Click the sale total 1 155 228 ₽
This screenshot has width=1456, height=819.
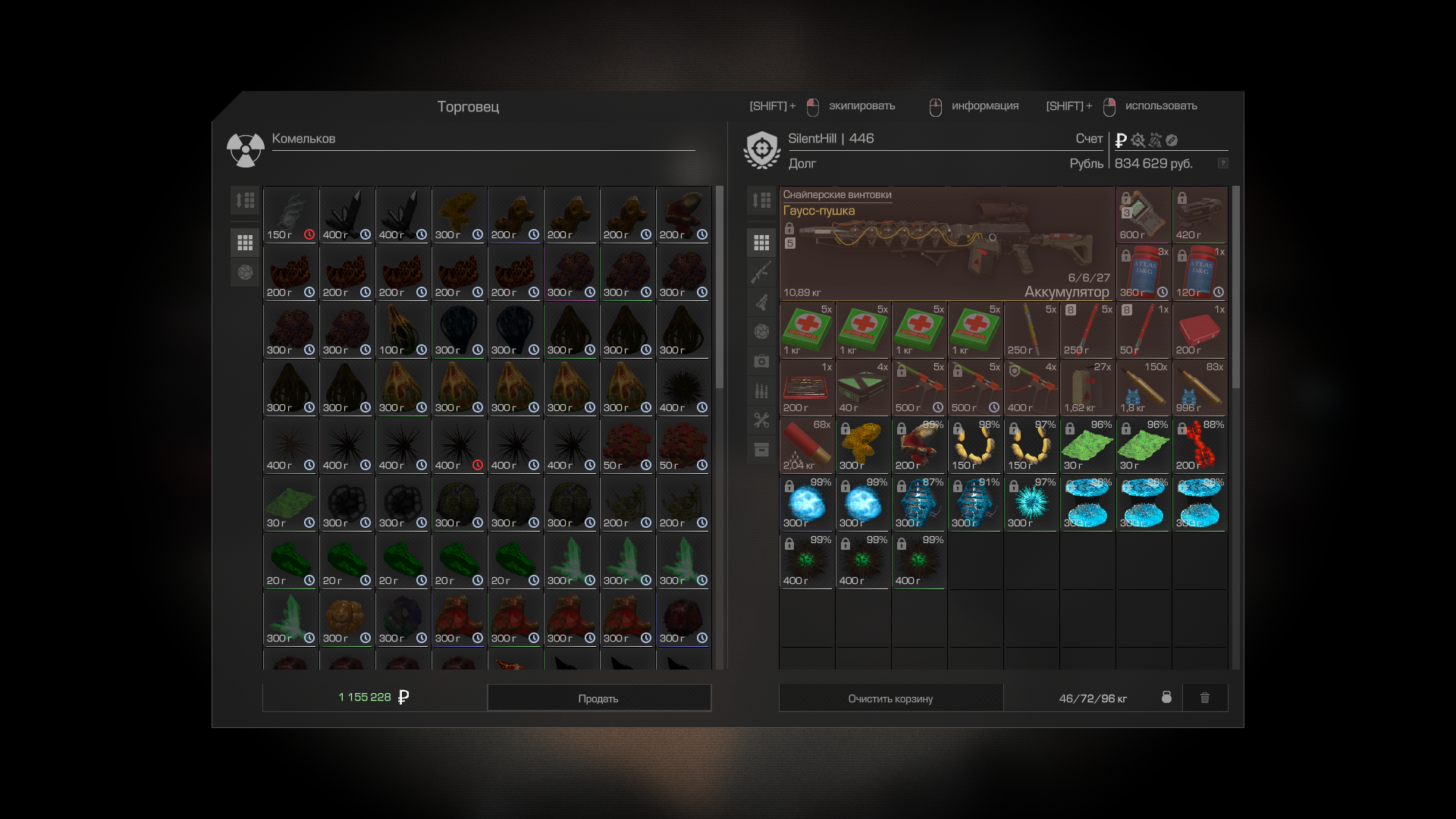374,697
